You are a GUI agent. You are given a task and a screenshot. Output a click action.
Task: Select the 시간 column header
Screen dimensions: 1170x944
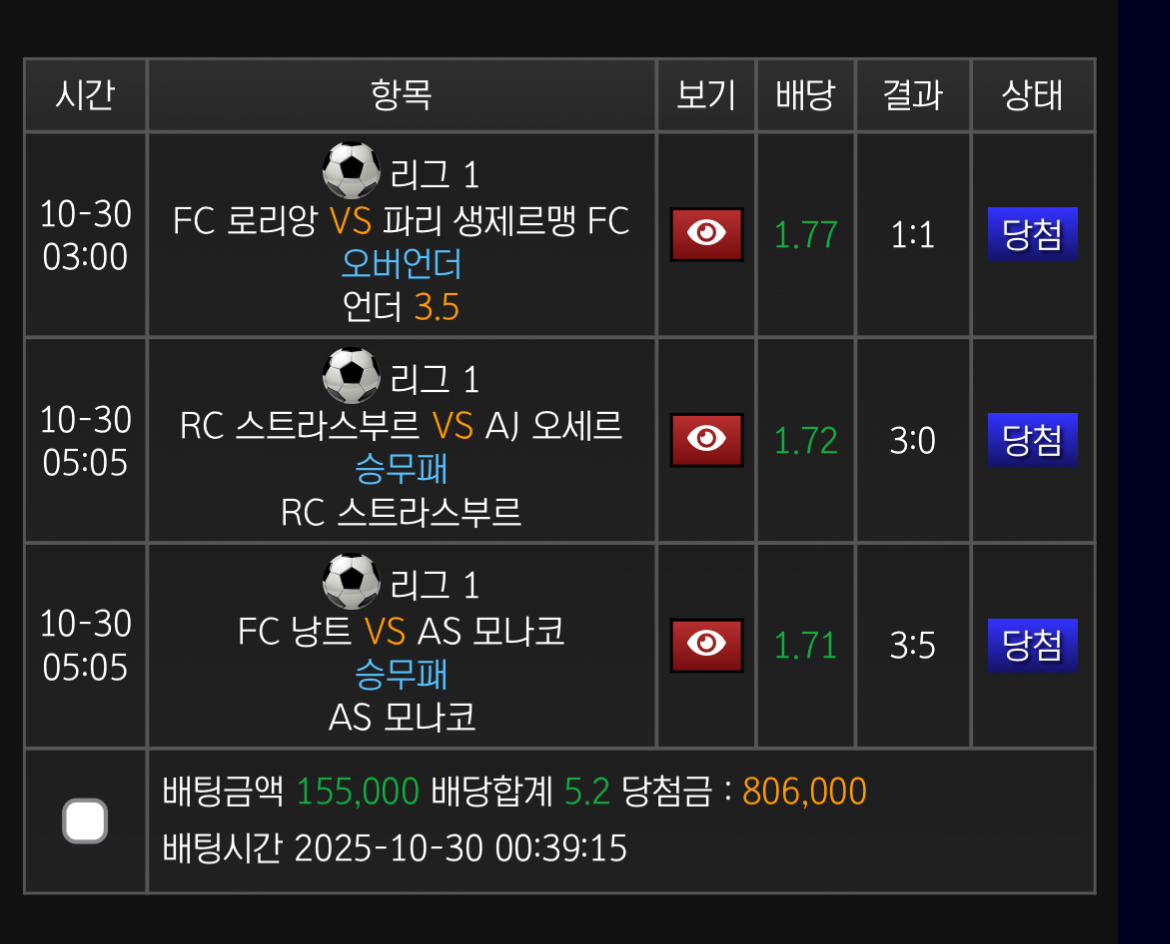pos(85,94)
